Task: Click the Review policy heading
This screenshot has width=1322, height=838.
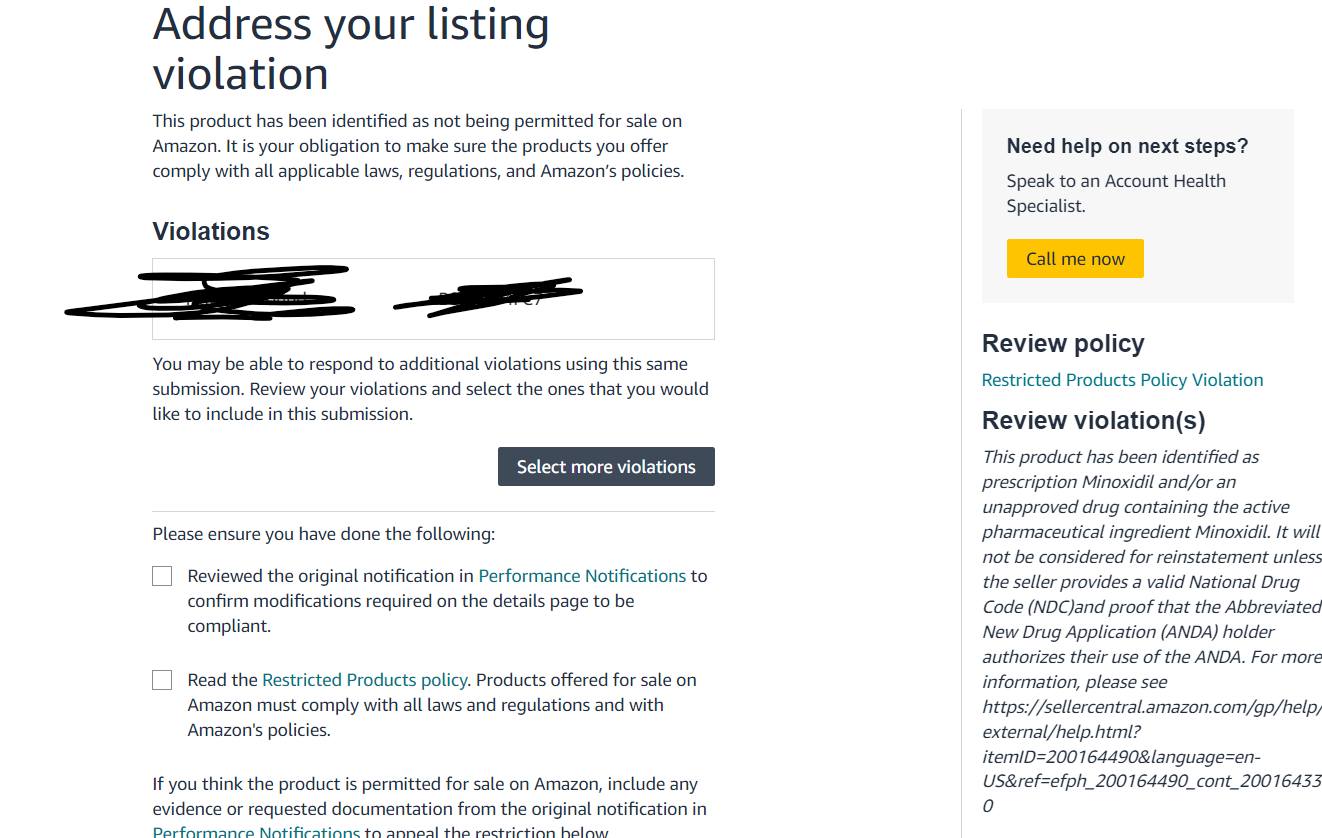Action: (1063, 343)
